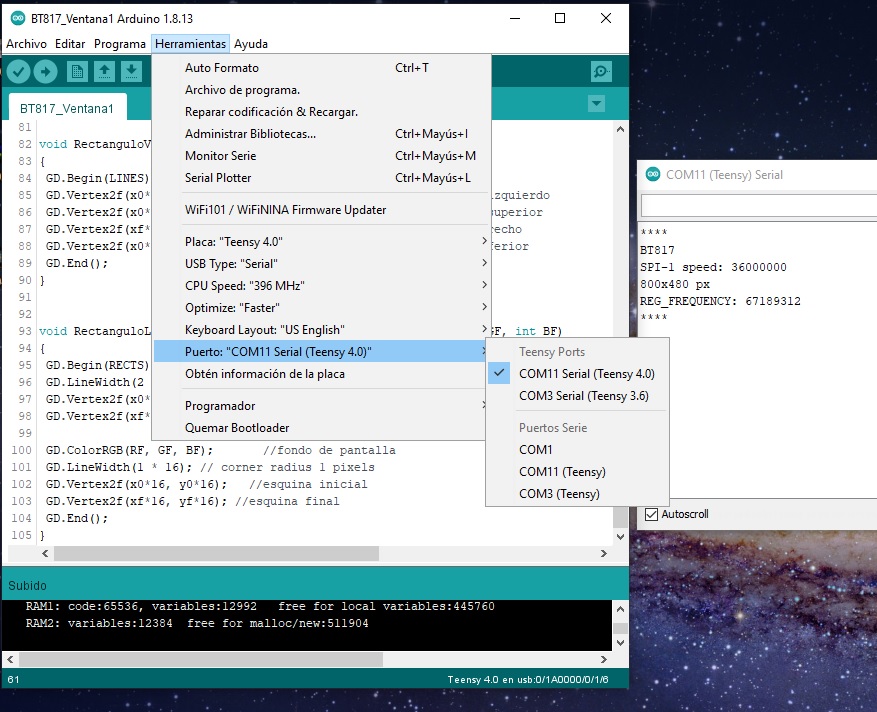Click the "Subido" upload status message
877x712 pixels.
(x=27, y=586)
